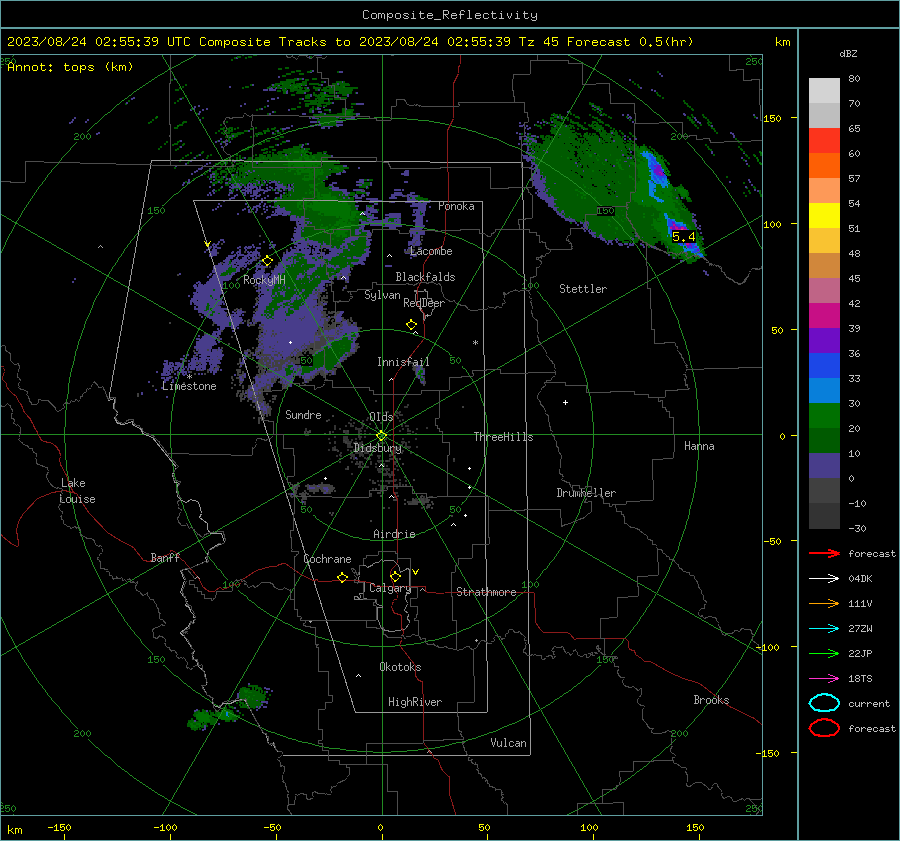Select the green swatch between 30 and 20 dBZ
This screenshot has width=900, height=841.
click(x=824, y=416)
